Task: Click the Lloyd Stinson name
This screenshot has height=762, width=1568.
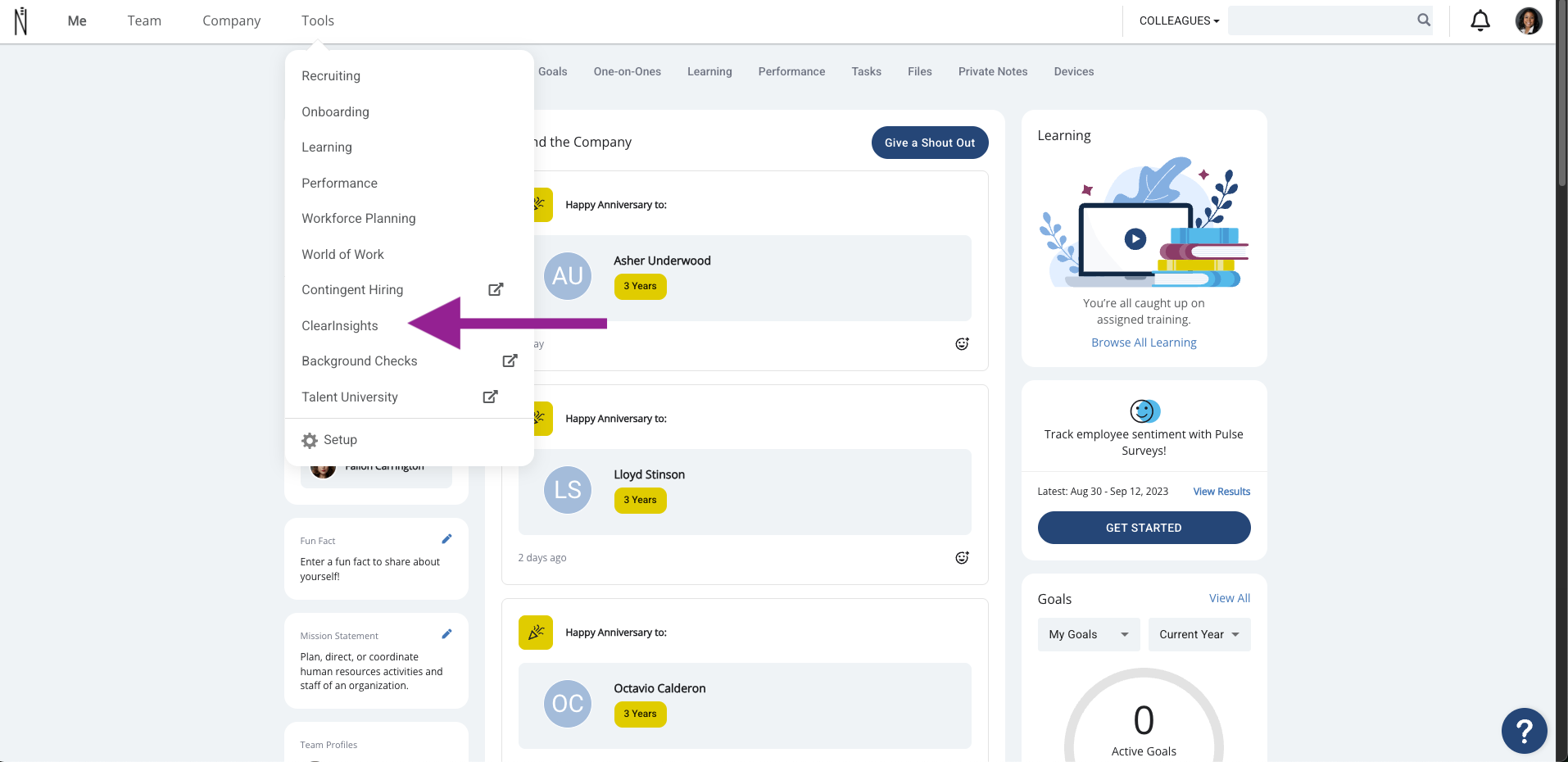Action: (x=649, y=474)
